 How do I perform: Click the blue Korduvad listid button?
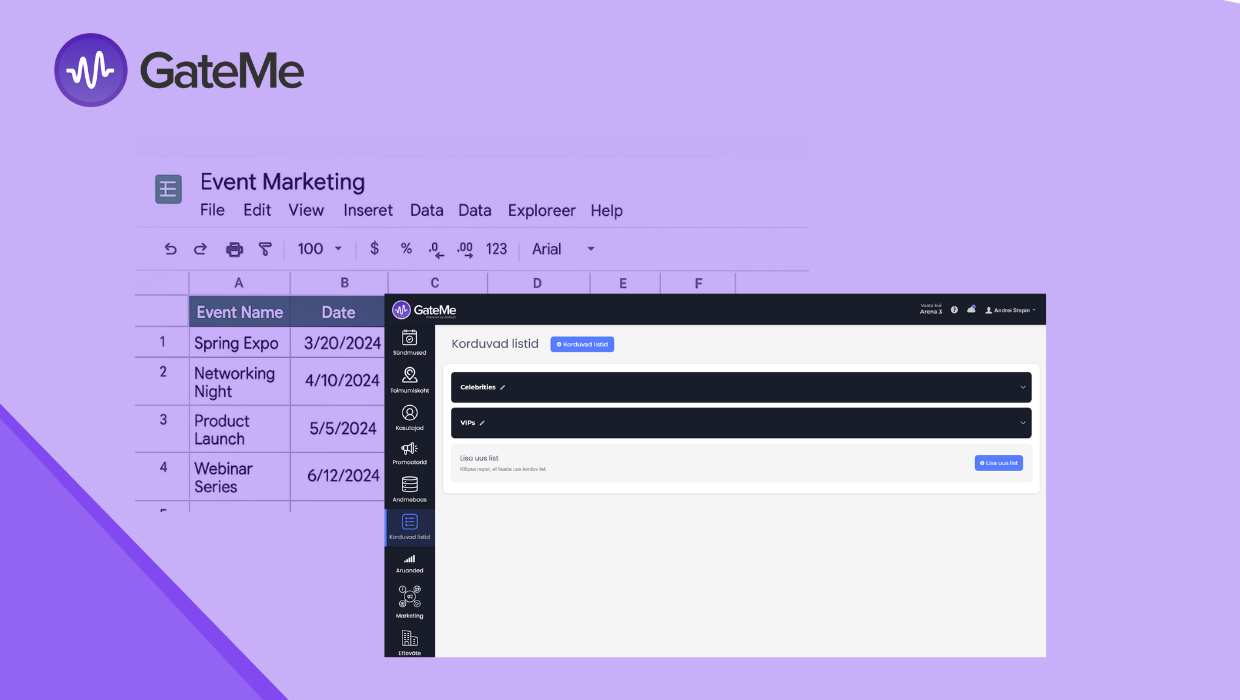click(x=582, y=344)
